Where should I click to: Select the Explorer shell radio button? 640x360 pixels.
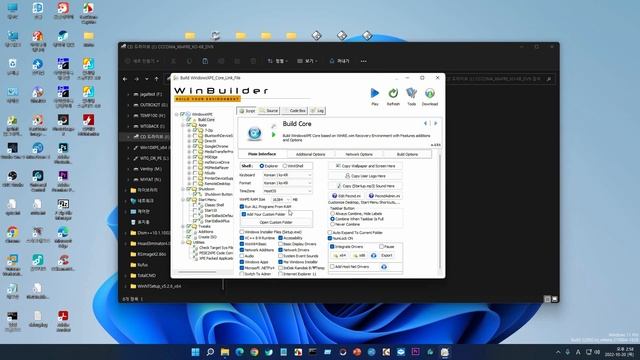click(262, 166)
